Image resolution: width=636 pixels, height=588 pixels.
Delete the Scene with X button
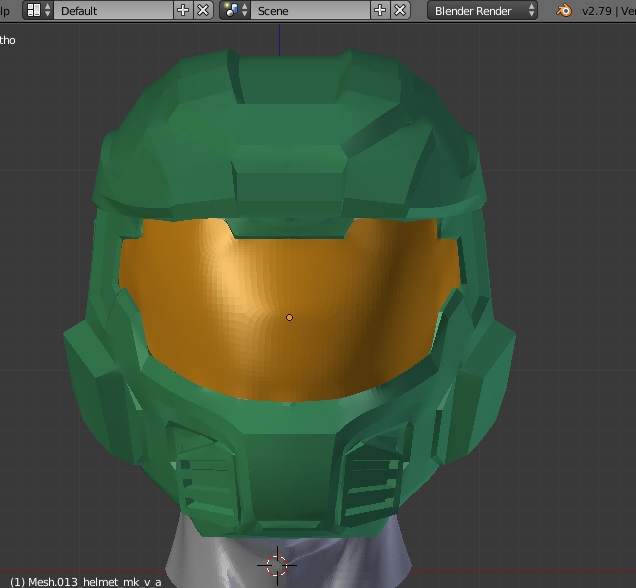400,11
